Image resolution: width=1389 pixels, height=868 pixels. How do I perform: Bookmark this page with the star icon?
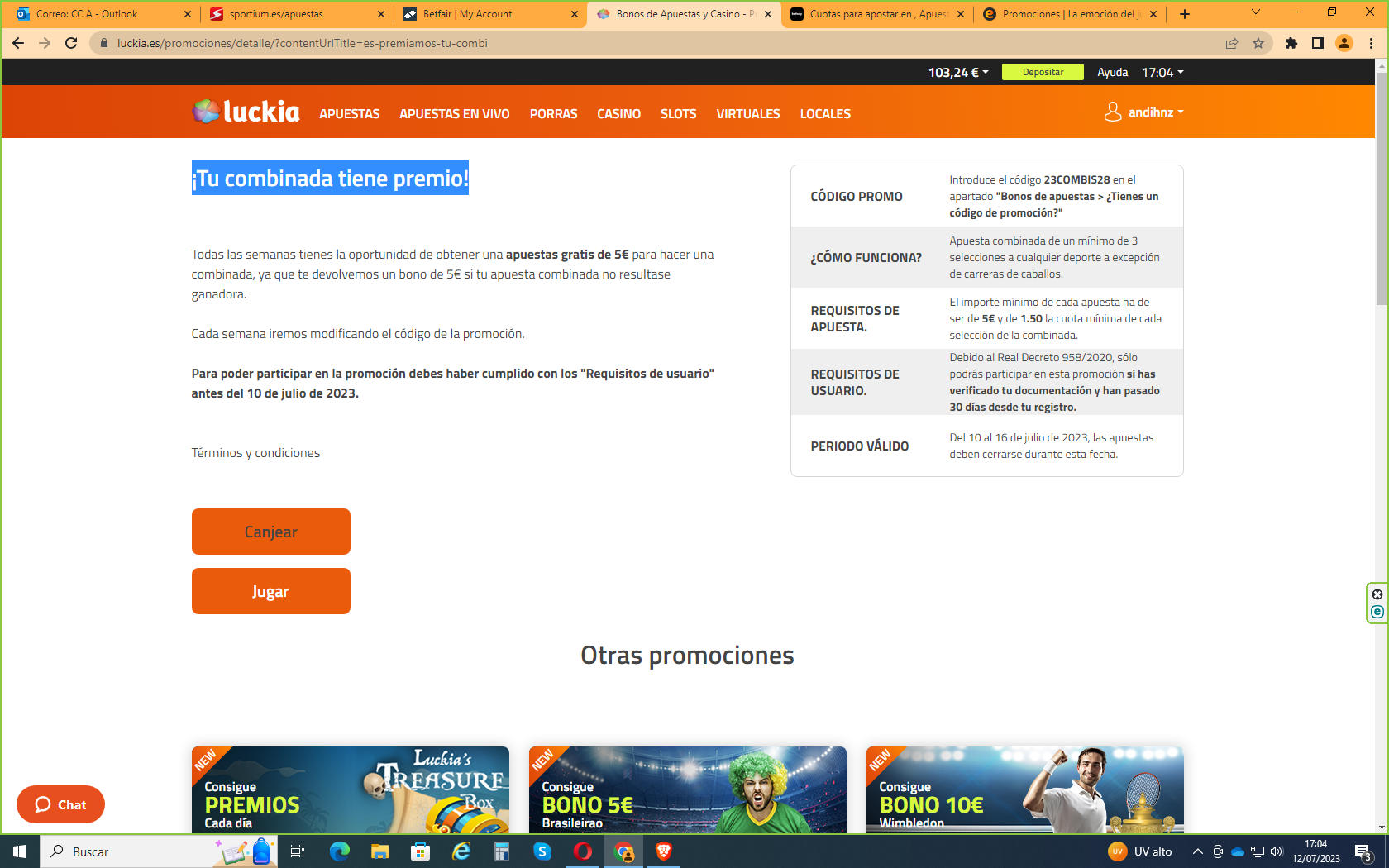1258,43
